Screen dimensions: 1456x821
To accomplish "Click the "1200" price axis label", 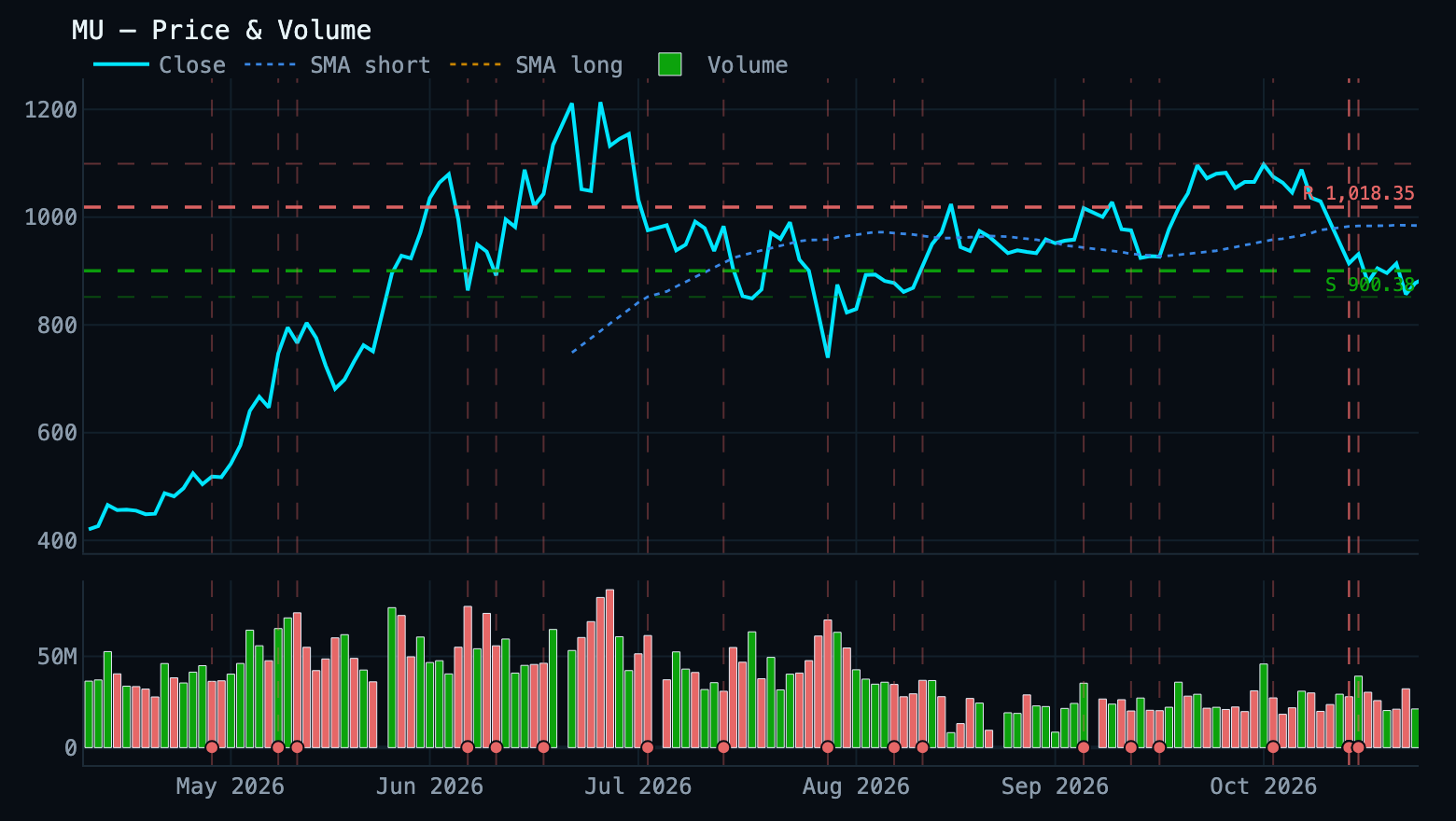I will coord(51,110).
